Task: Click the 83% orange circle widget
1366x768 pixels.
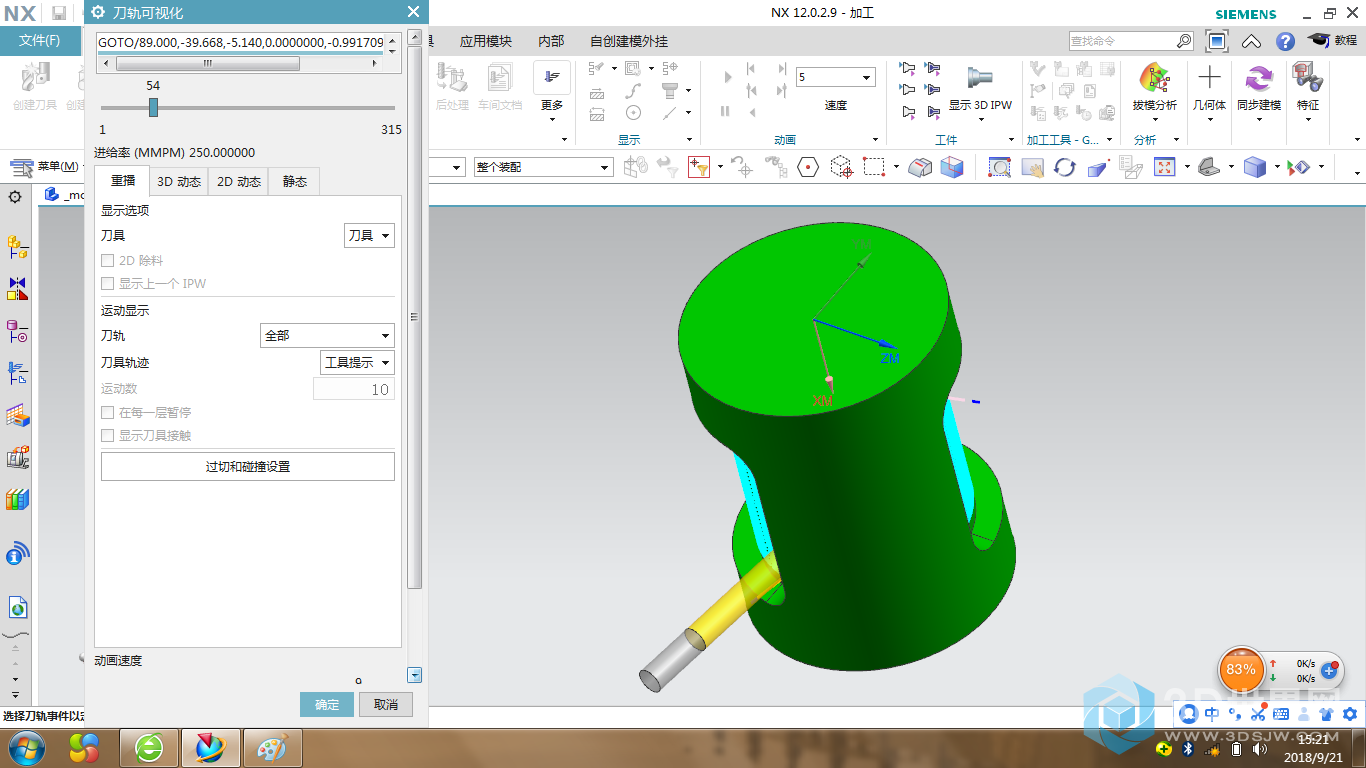Action: tap(1241, 669)
